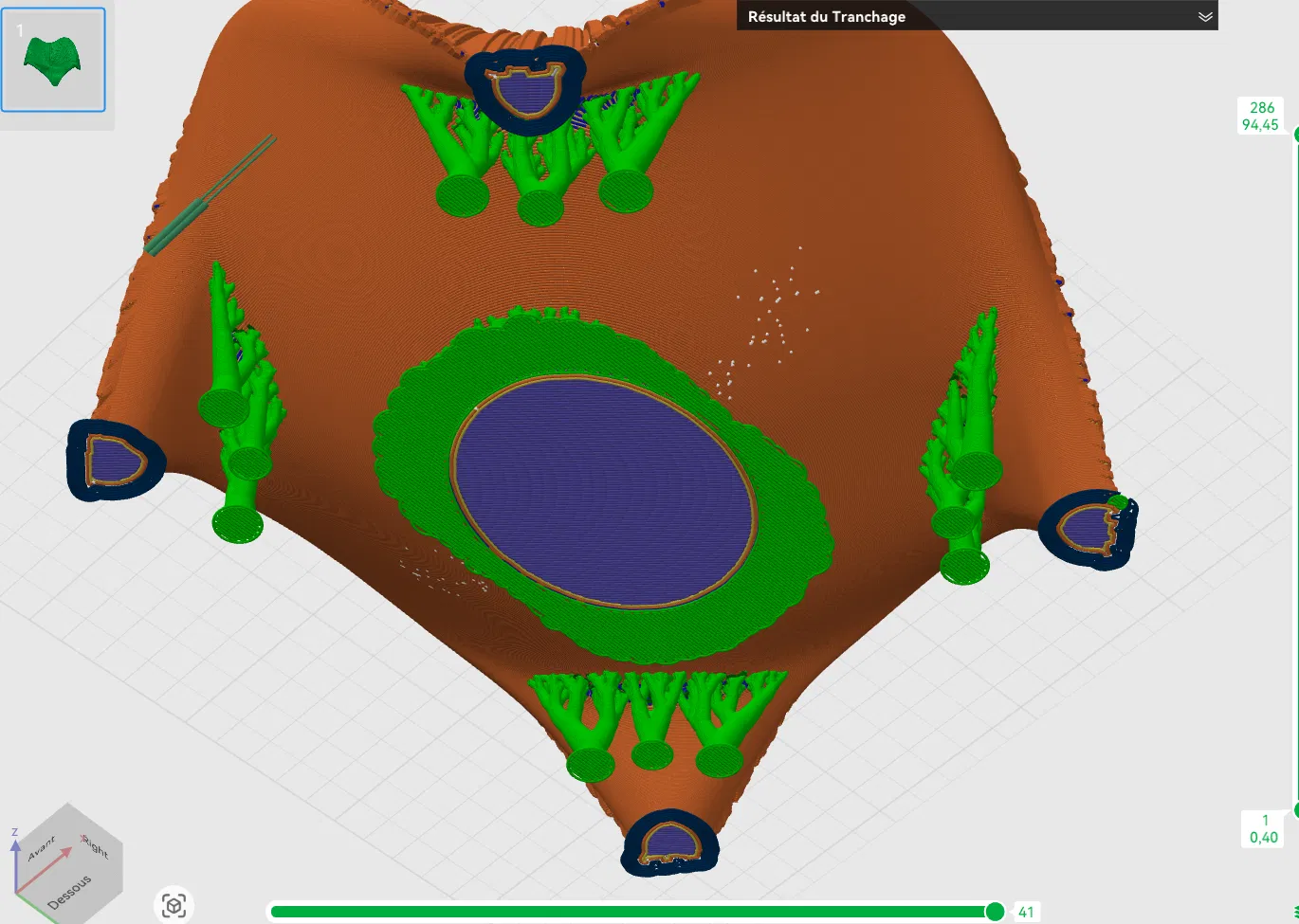Click the Résultat du Tranchage title bar
This screenshot has height=924, width=1299.
977,16
